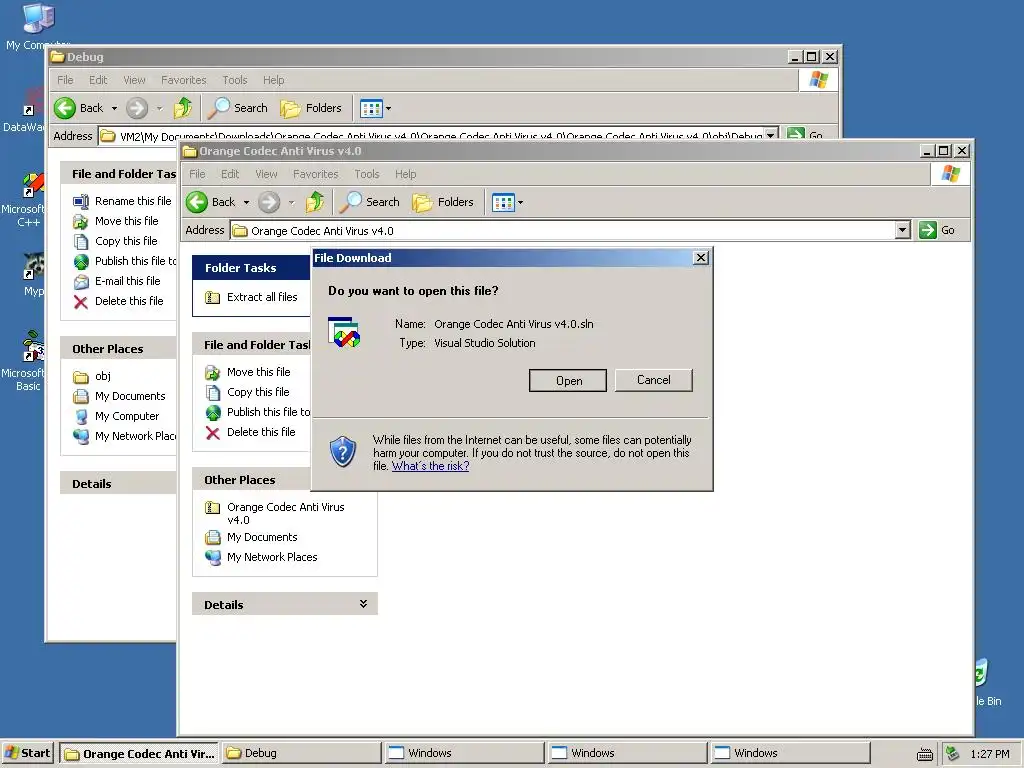This screenshot has width=1024, height=768.
Task: Click E-mail this file in Debug window
Action: tap(116, 281)
